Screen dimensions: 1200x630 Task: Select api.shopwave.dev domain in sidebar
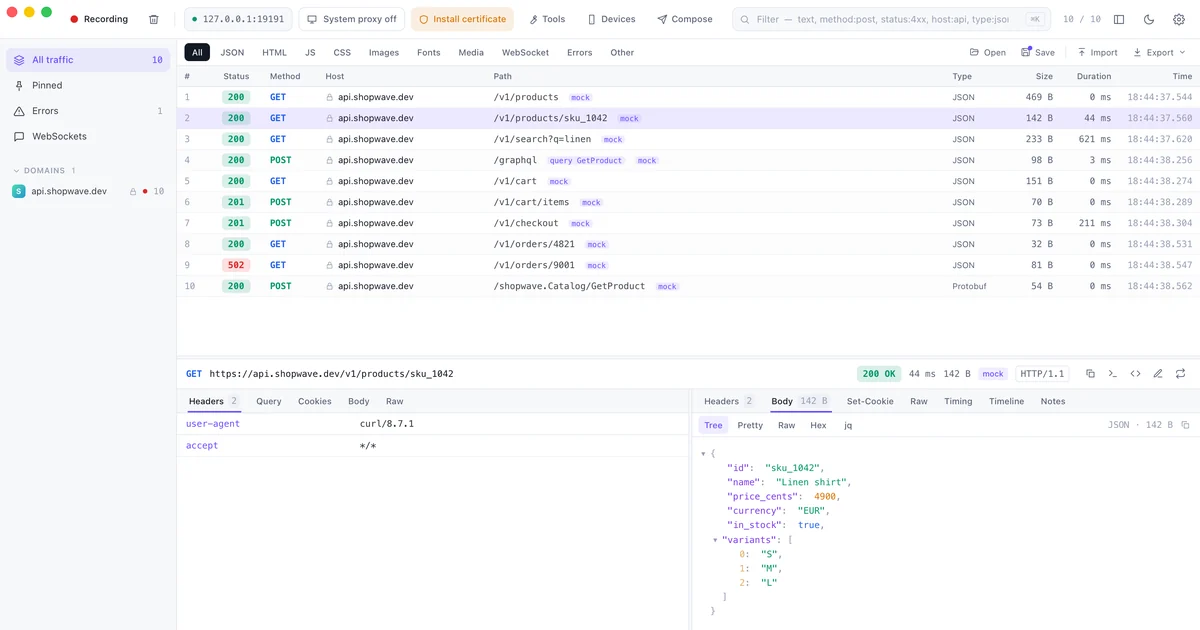click(88, 191)
